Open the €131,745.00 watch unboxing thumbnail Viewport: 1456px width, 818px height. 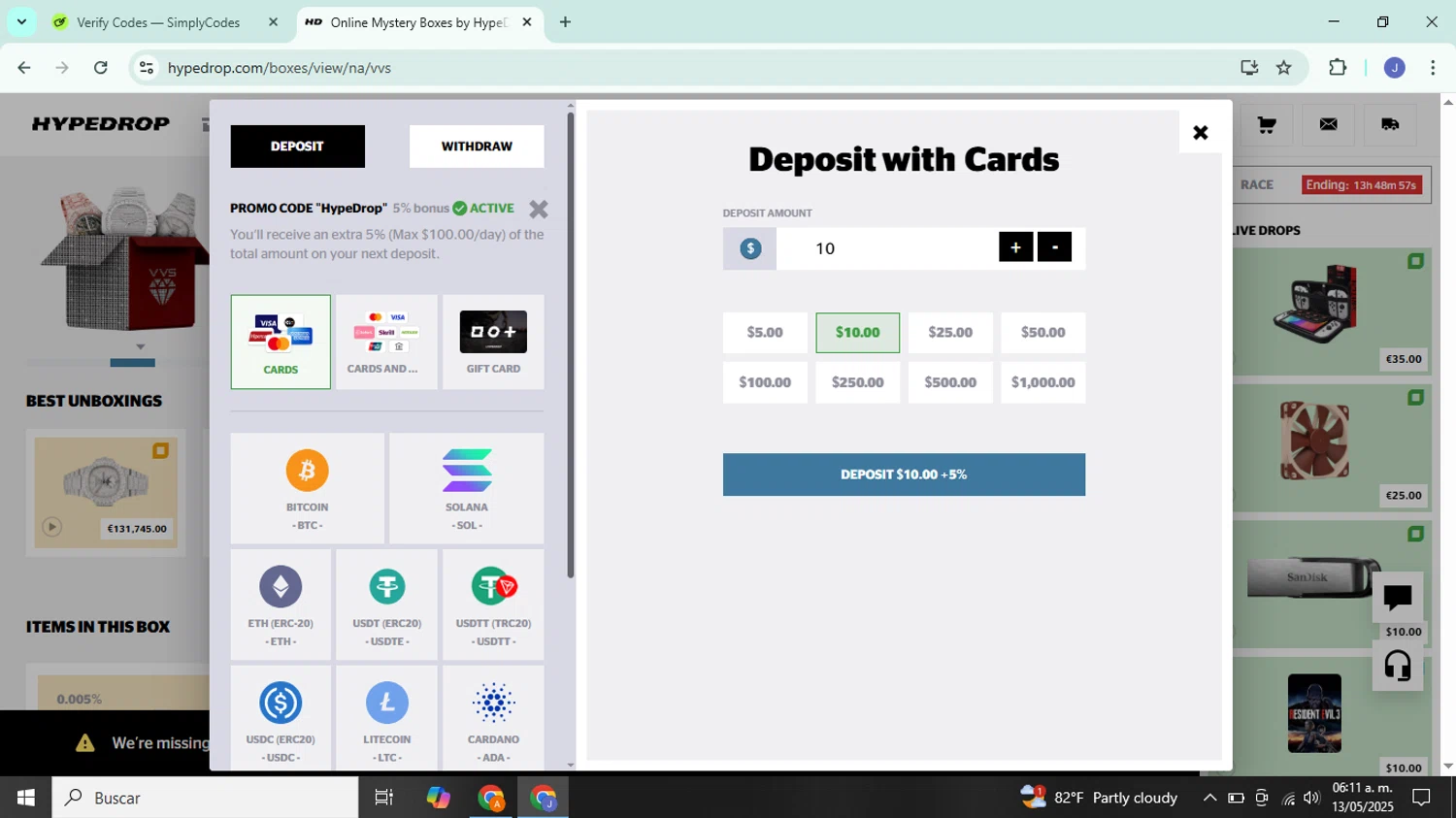tap(106, 492)
